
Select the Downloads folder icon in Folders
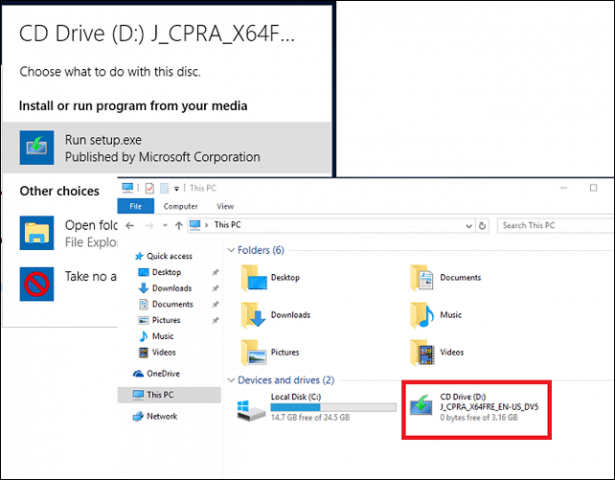coord(254,315)
